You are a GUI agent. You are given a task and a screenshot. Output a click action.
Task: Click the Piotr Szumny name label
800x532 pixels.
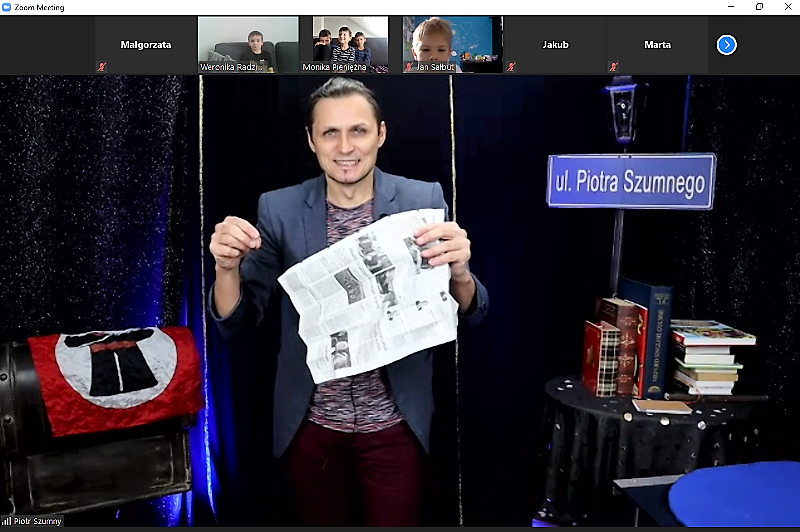[x=37, y=521]
